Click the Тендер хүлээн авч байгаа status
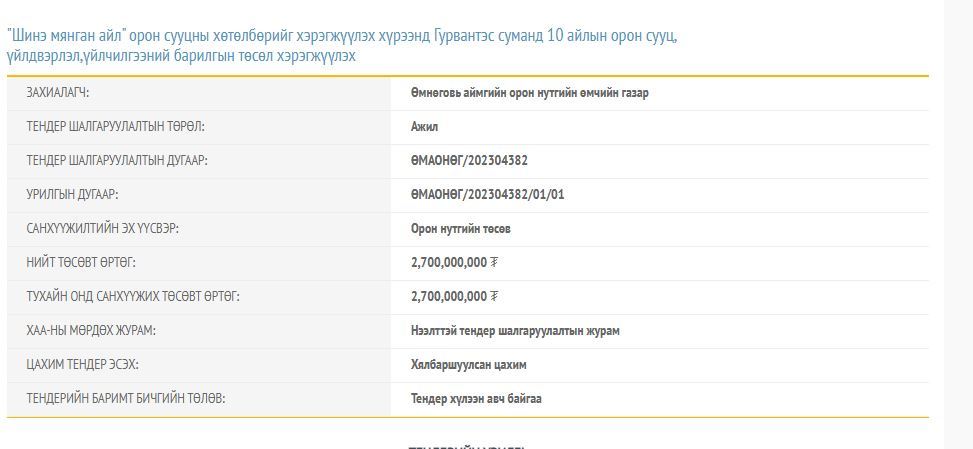Image resolution: width=973 pixels, height=449 pixels. pyautogui.click(x=476, y=399)
